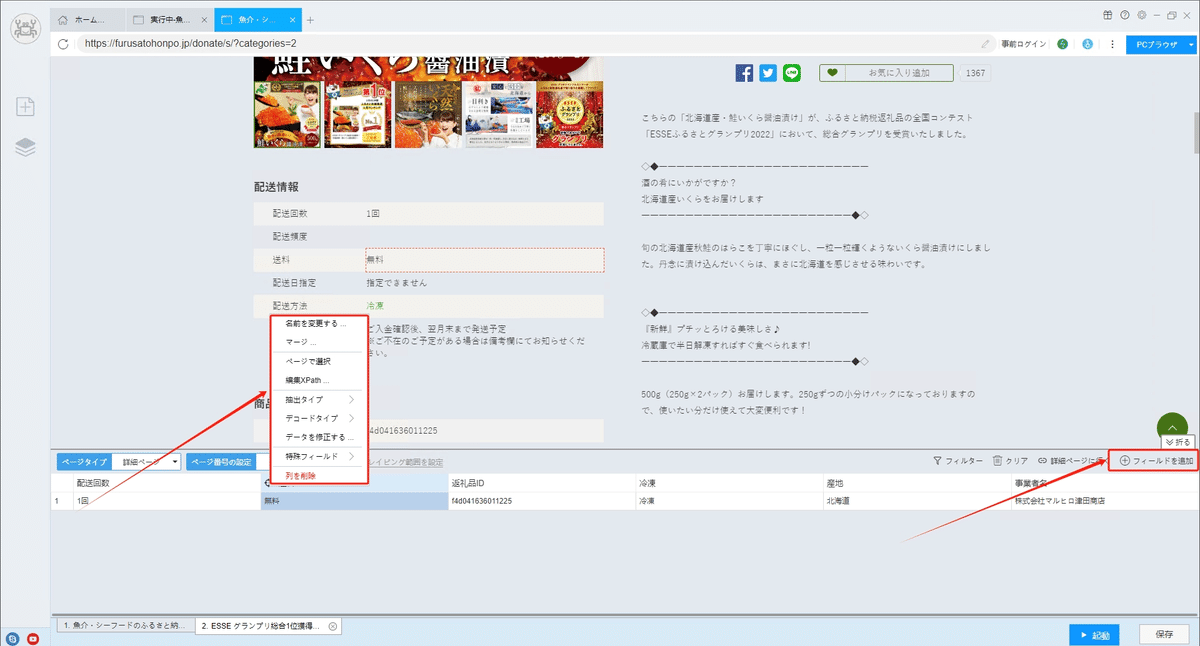This screenshot has height=646, width=1200.
Task: Choose 編集XPath from context menu
Action: 319,381
